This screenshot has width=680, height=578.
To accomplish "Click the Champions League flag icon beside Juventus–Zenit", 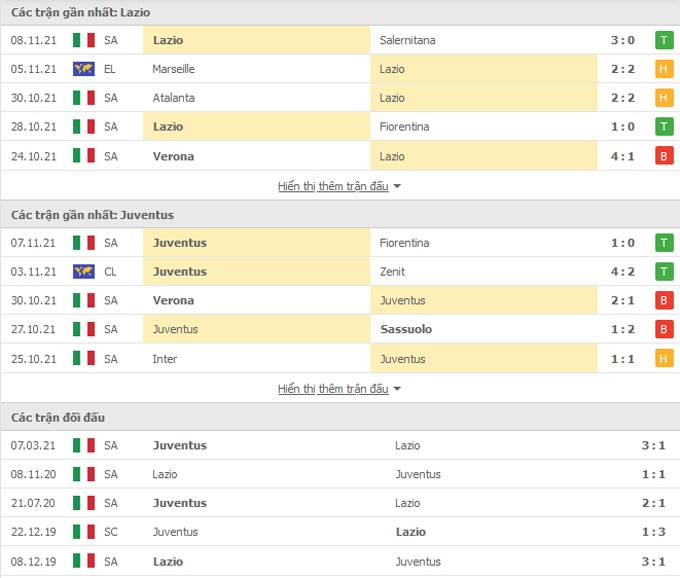I will pyautogui.click(x=84, y=271).
